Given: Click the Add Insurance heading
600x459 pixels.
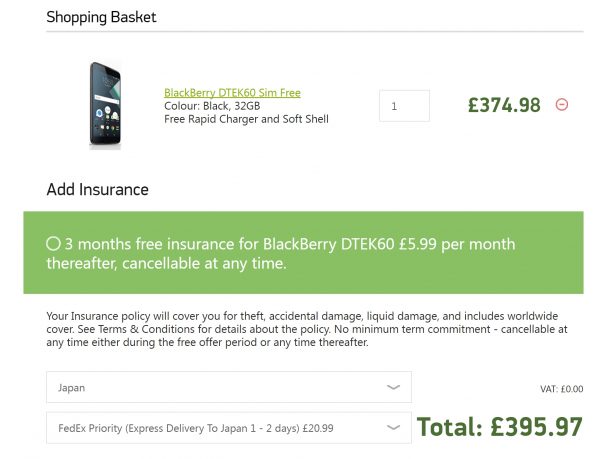Looking at the screenshot, I should pos(97,189).
